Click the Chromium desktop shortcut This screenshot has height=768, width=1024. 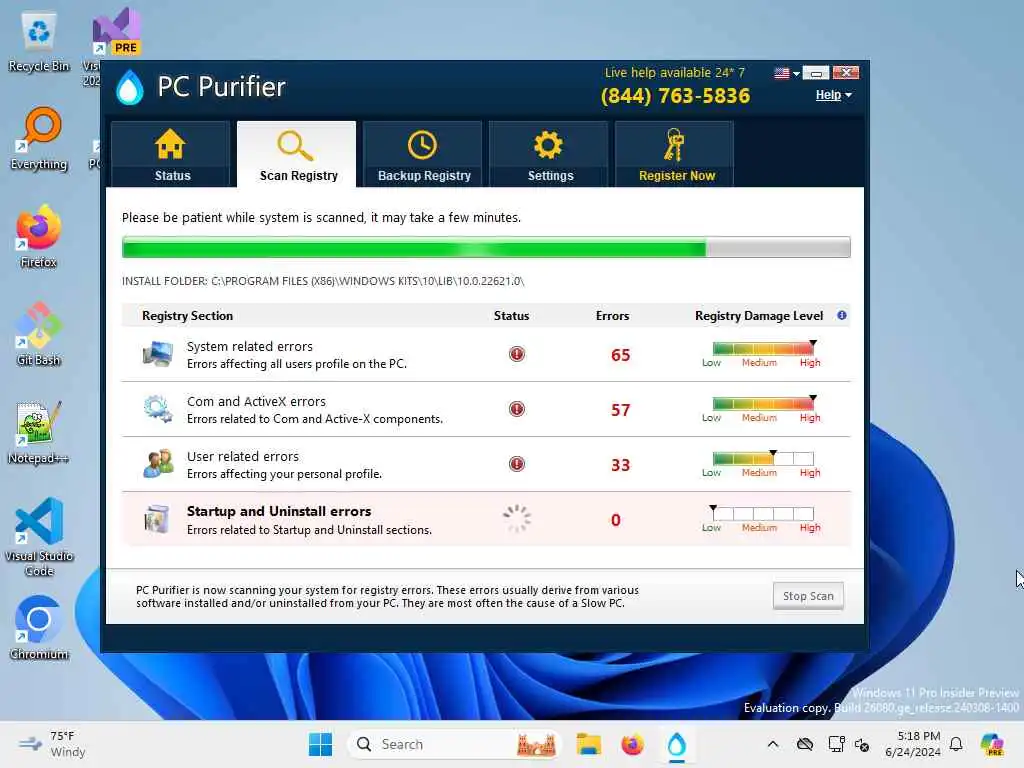click(x=39, y=628)
